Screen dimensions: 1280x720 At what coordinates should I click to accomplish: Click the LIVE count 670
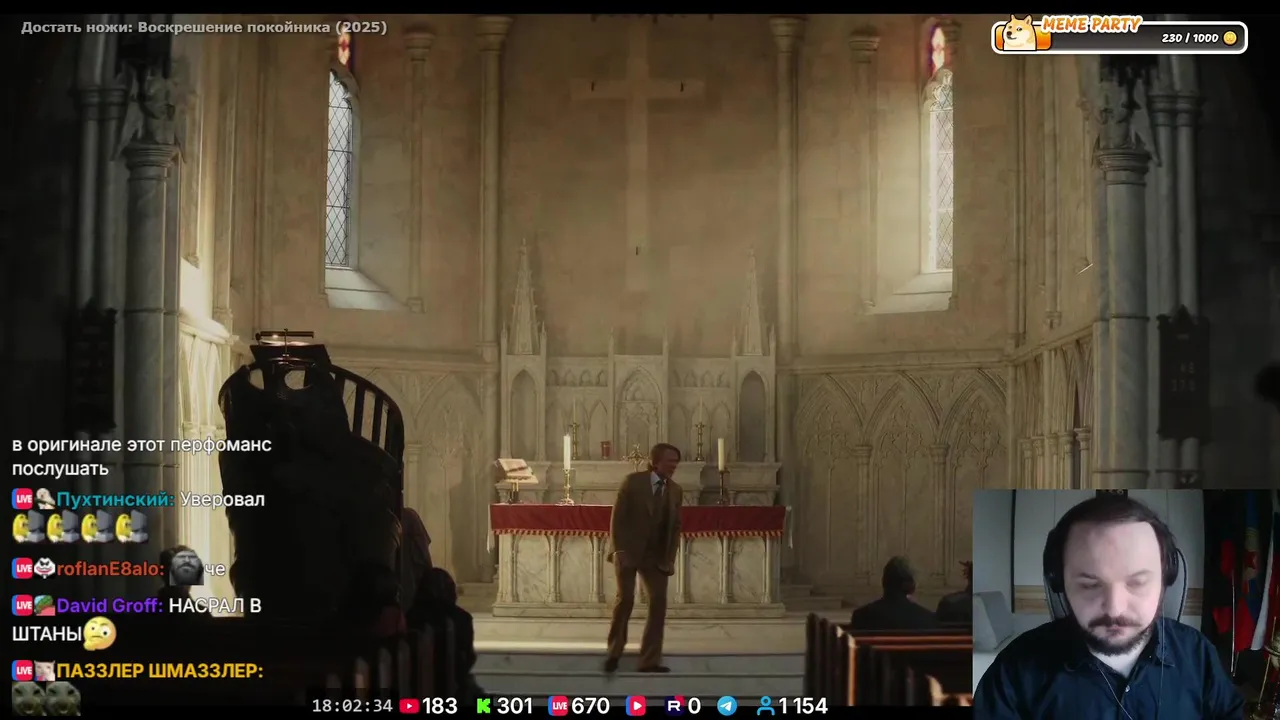pos(590,706)
